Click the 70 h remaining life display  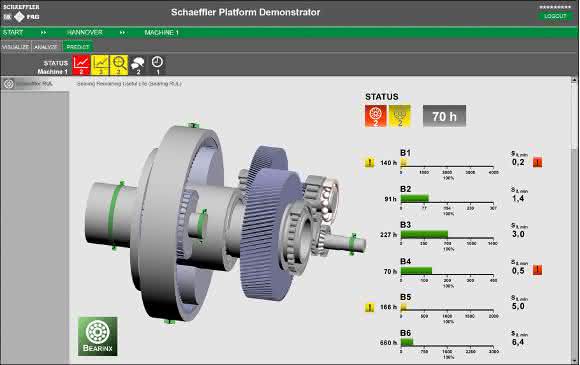pos(444,116)
